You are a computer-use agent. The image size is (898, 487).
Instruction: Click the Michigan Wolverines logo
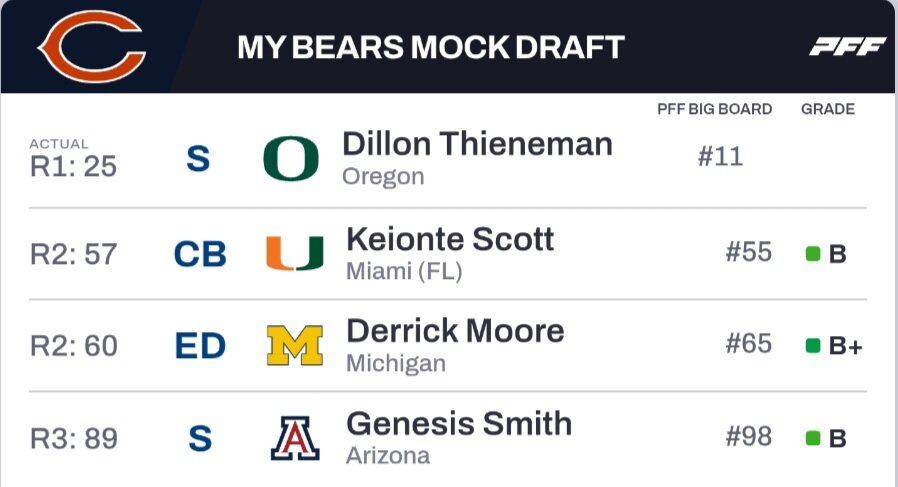tap(295, 346)
